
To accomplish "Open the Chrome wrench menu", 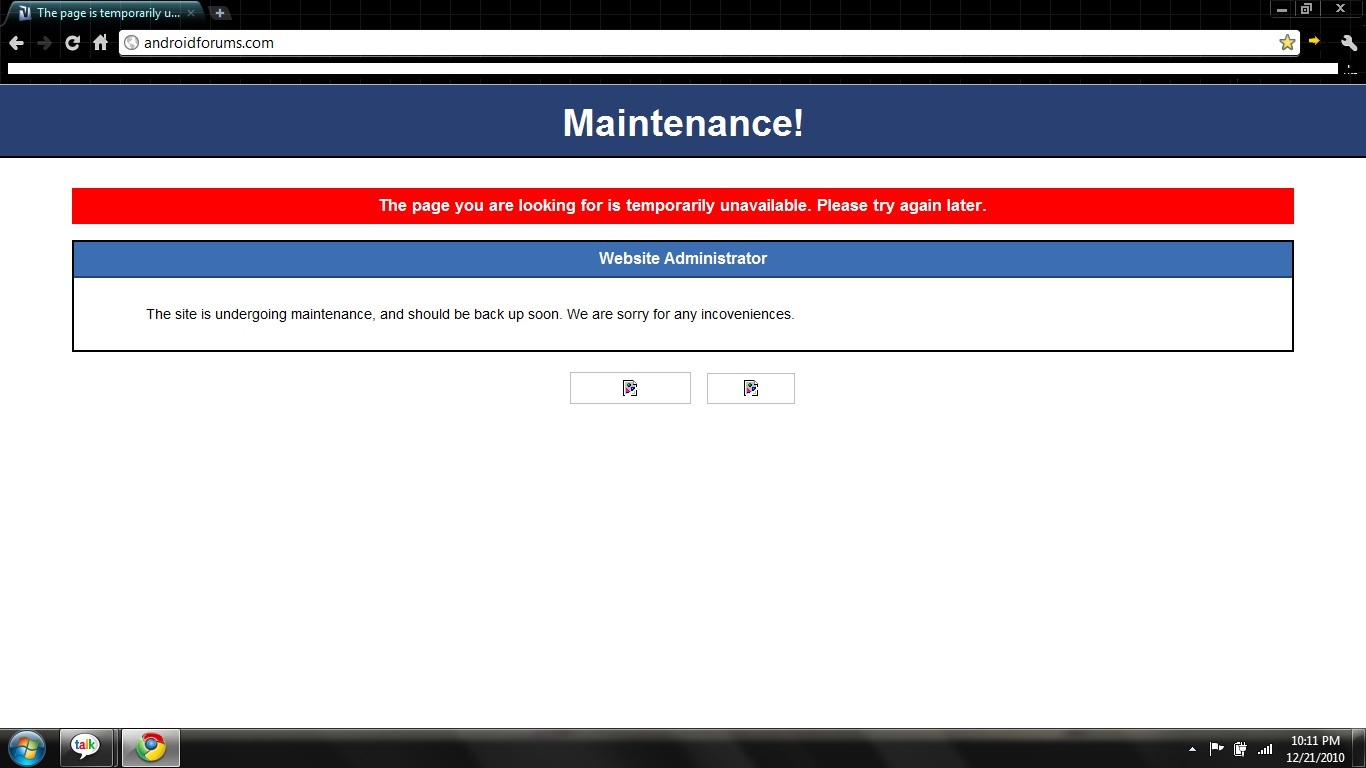I will pos(1348,43).
